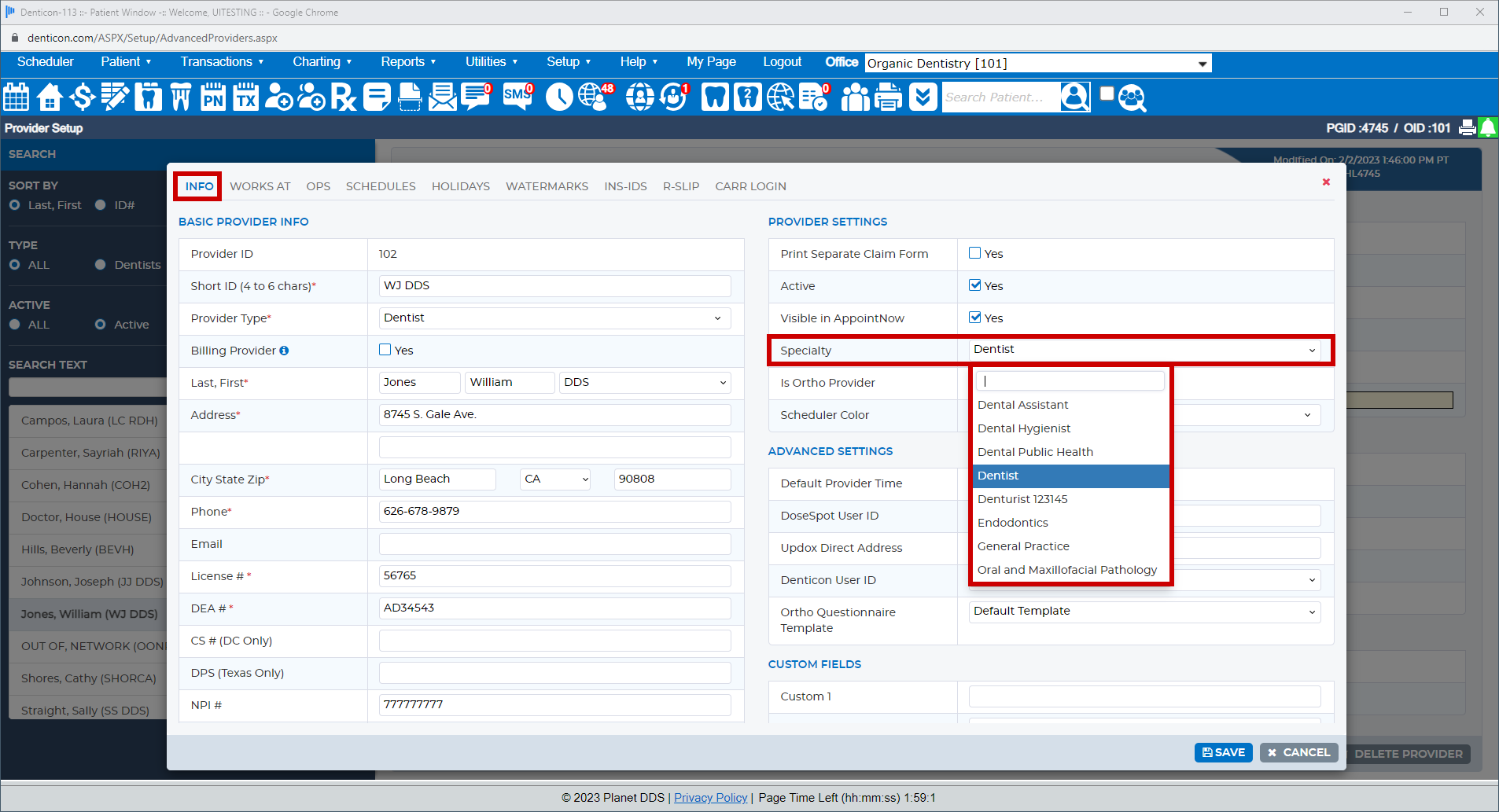Open the dollar-sign transactions toolbar icon
1499x812 pixels.
tap(82, 97)
